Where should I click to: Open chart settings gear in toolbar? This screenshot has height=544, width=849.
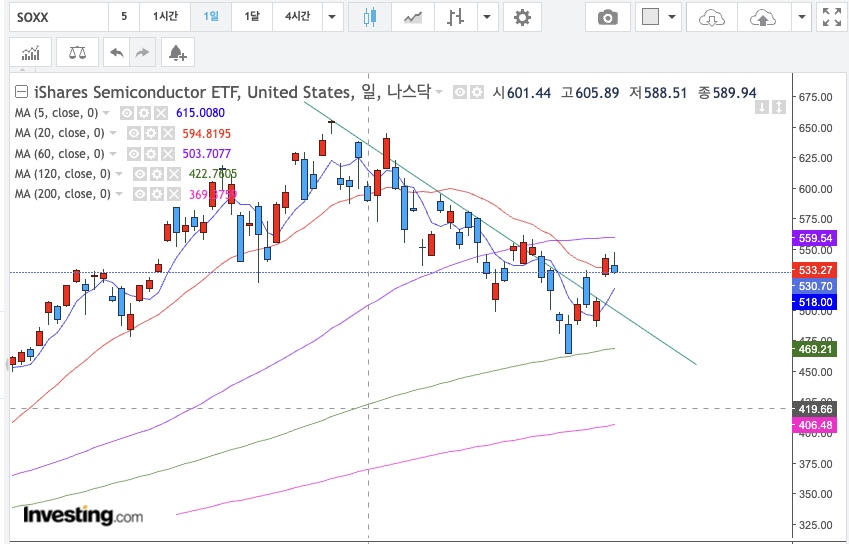click(522, 17)
